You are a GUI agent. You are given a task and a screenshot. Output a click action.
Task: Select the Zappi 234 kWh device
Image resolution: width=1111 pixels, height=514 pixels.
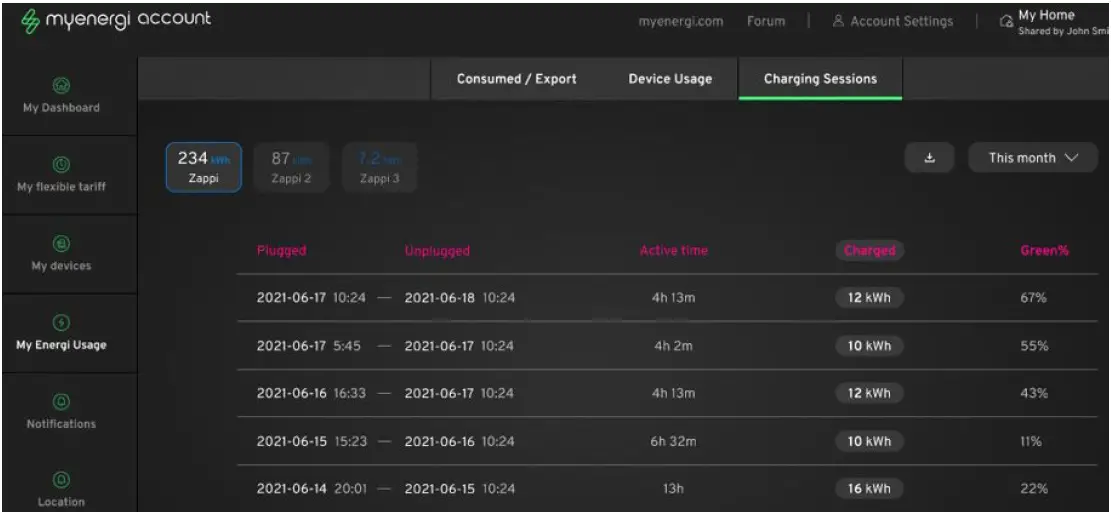coord(203,167)
